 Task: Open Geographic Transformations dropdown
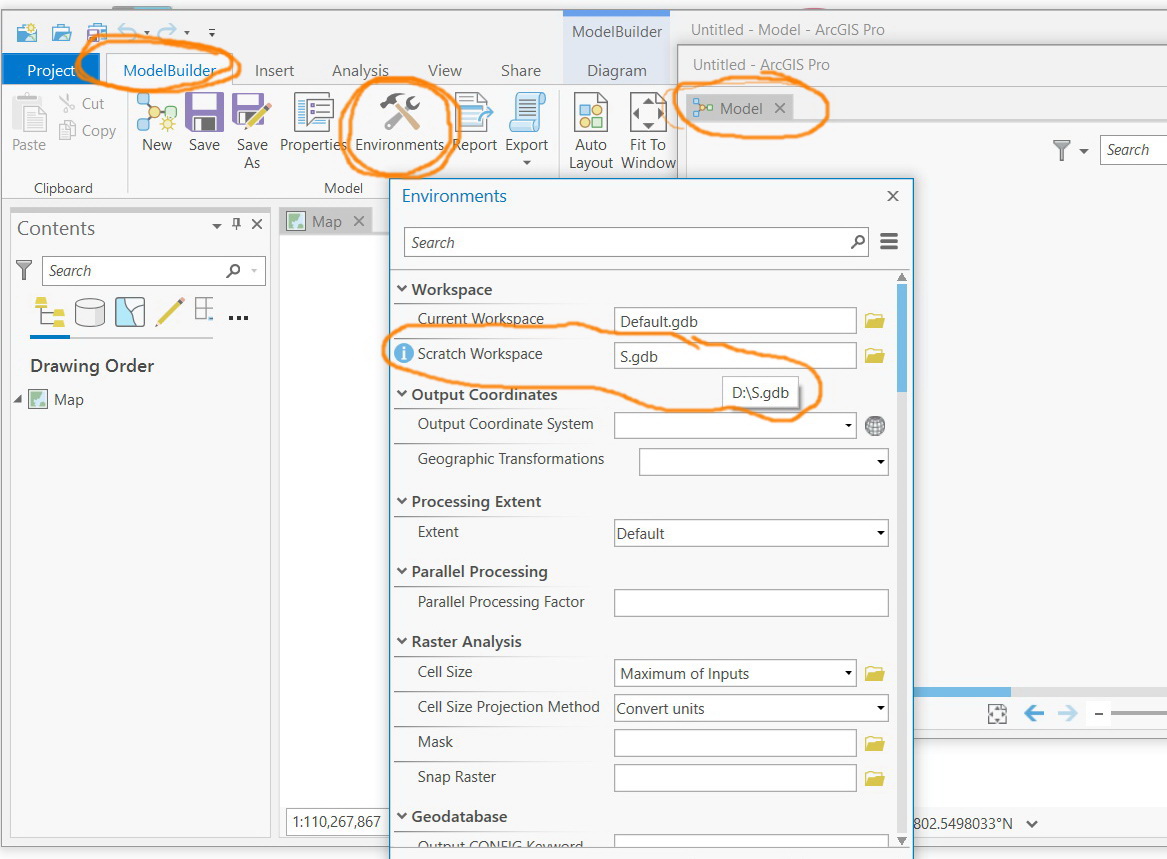tap(880, 462)
